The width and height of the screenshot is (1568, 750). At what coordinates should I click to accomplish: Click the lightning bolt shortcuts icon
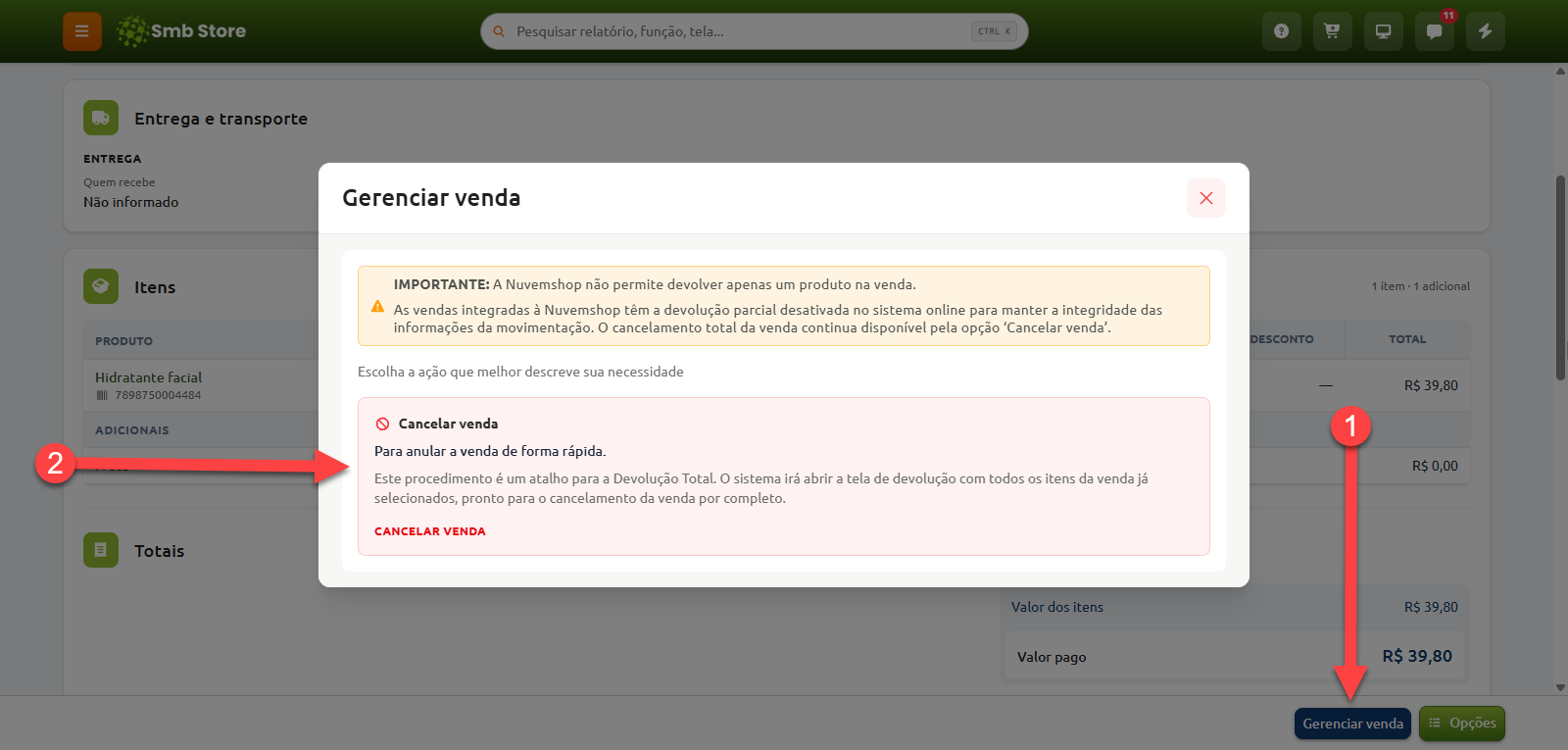1485,31
